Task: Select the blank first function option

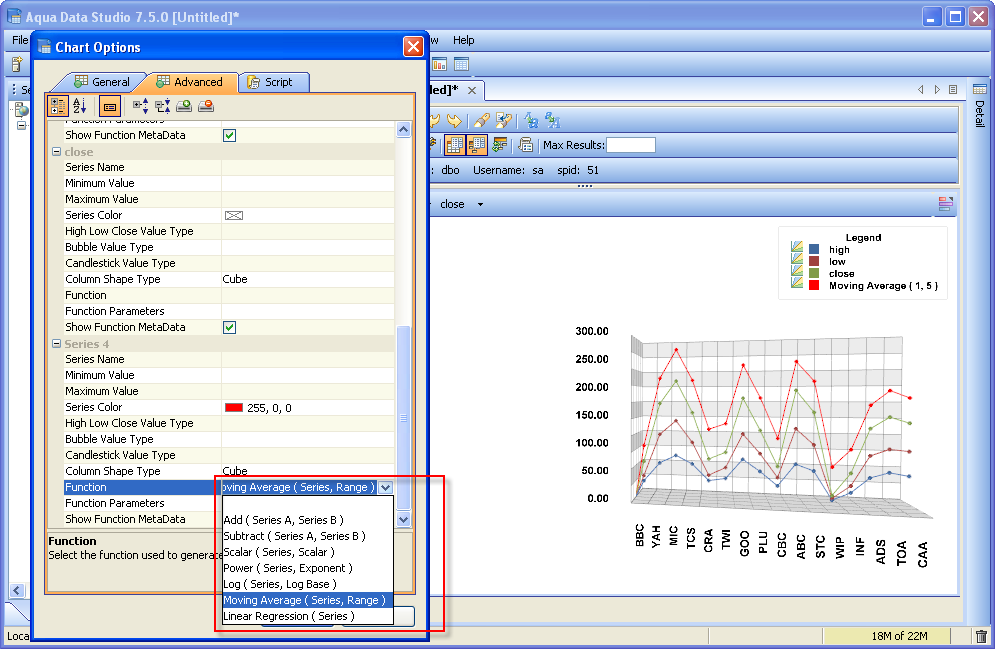Action: pos(308,504)
